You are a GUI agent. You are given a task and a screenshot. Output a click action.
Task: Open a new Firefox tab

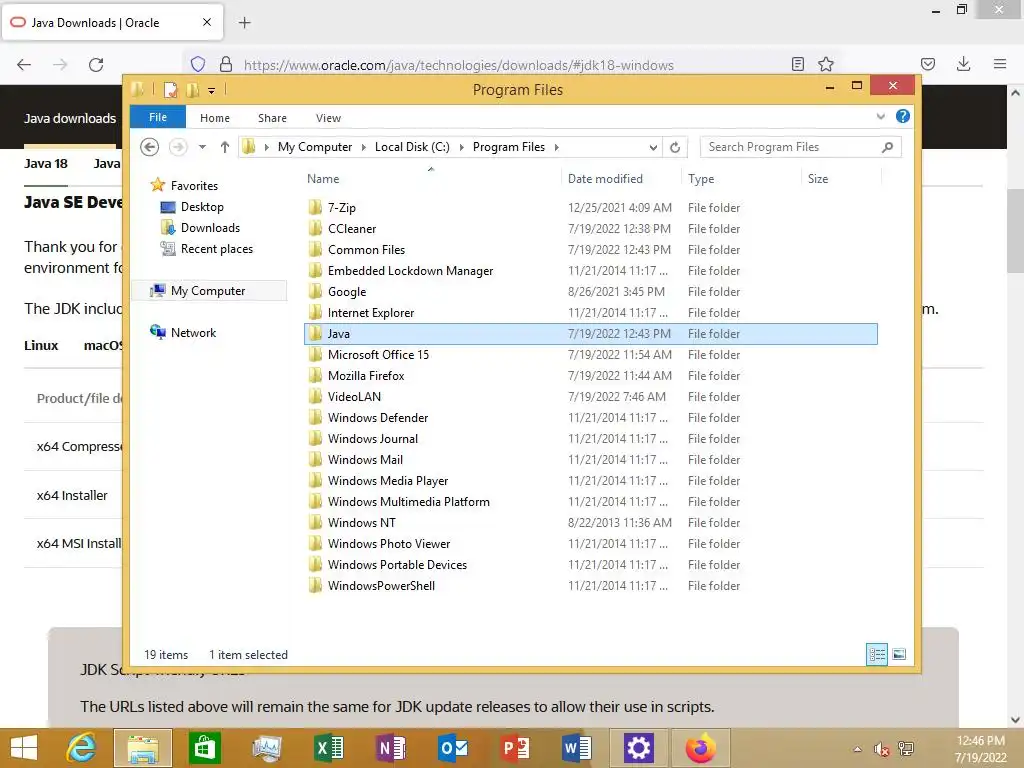pos(245,23)
